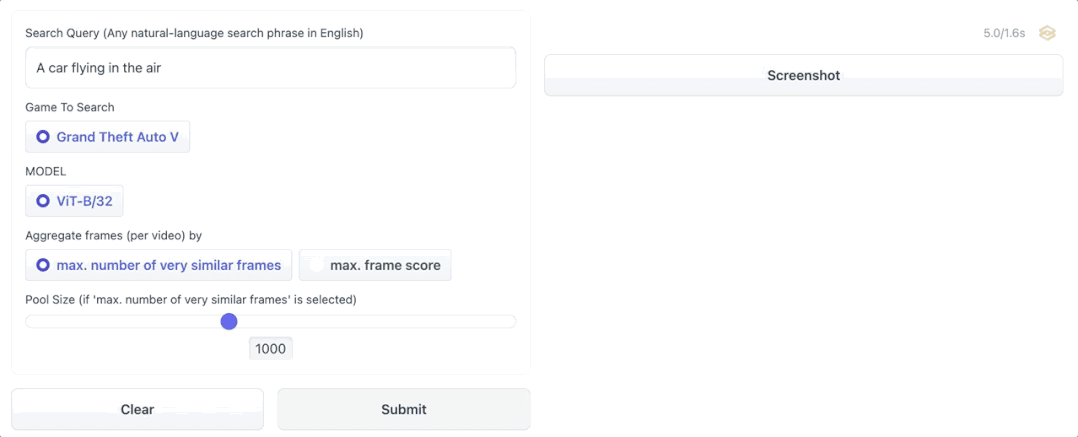This screenshot has width=1078, height=437.
Task: Choose the ViT-B/32 model radio button
Action: 74,201
